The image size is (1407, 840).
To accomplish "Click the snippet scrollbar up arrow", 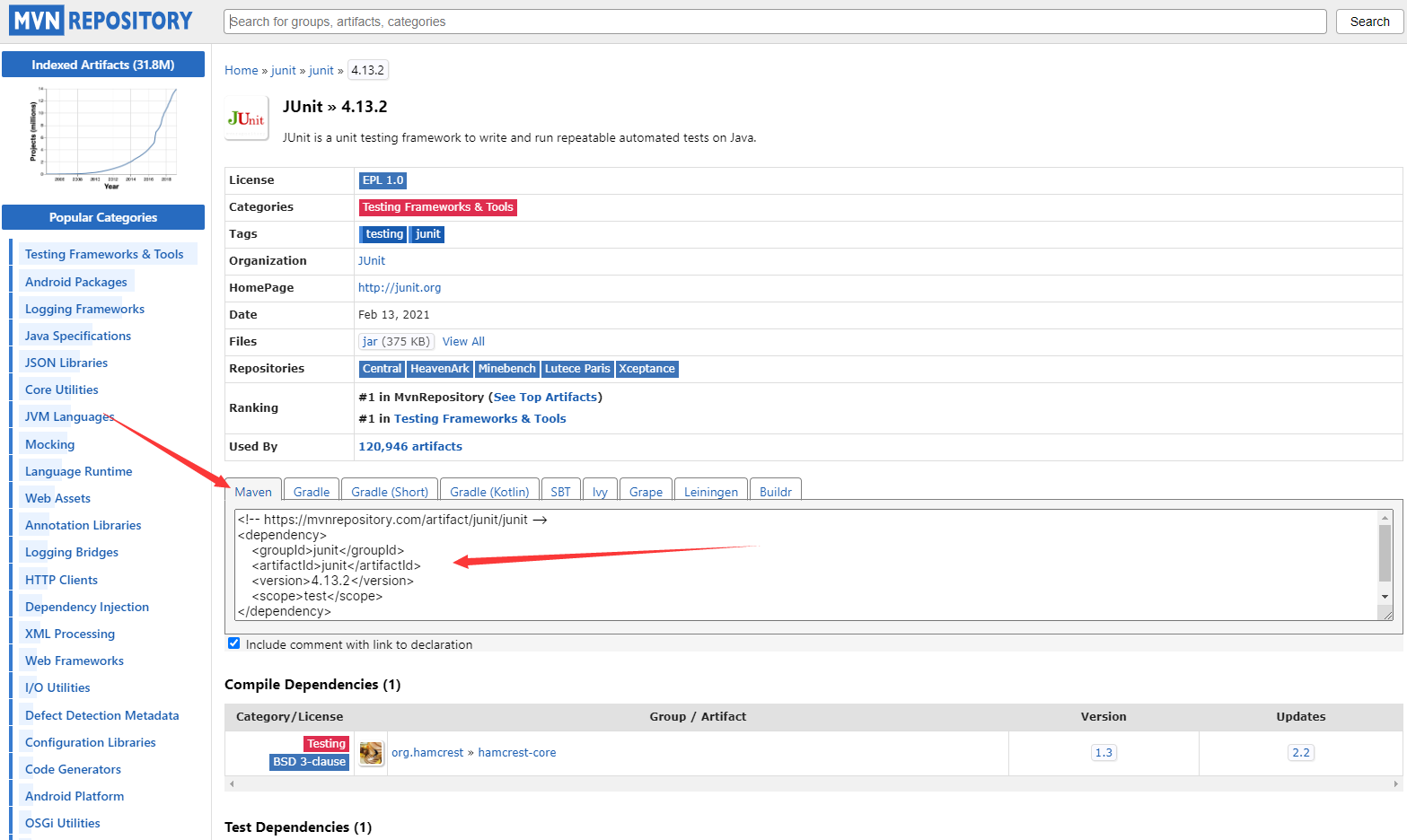I will [x=1385, y=518].
